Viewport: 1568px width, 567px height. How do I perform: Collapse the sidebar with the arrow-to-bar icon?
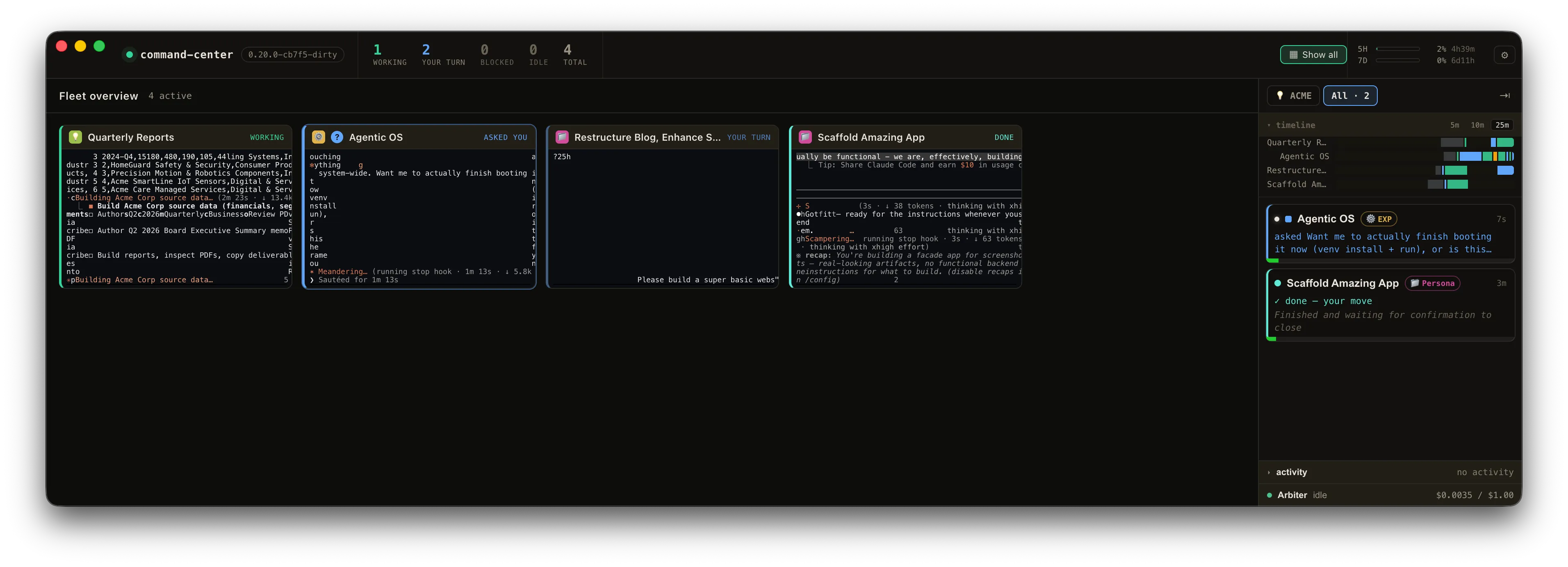coord(1504,96)
